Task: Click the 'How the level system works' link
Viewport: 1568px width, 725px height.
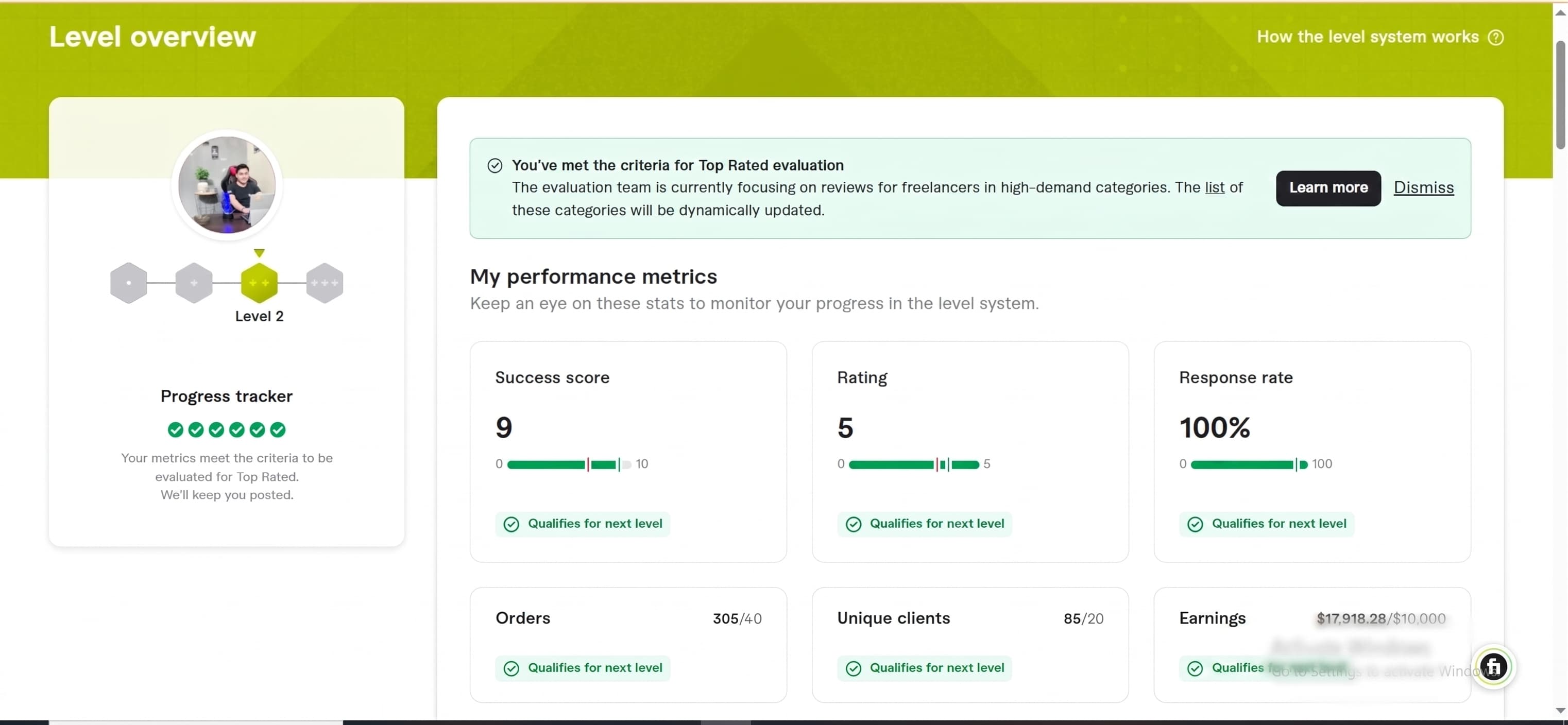Action: pos(1367,37)
